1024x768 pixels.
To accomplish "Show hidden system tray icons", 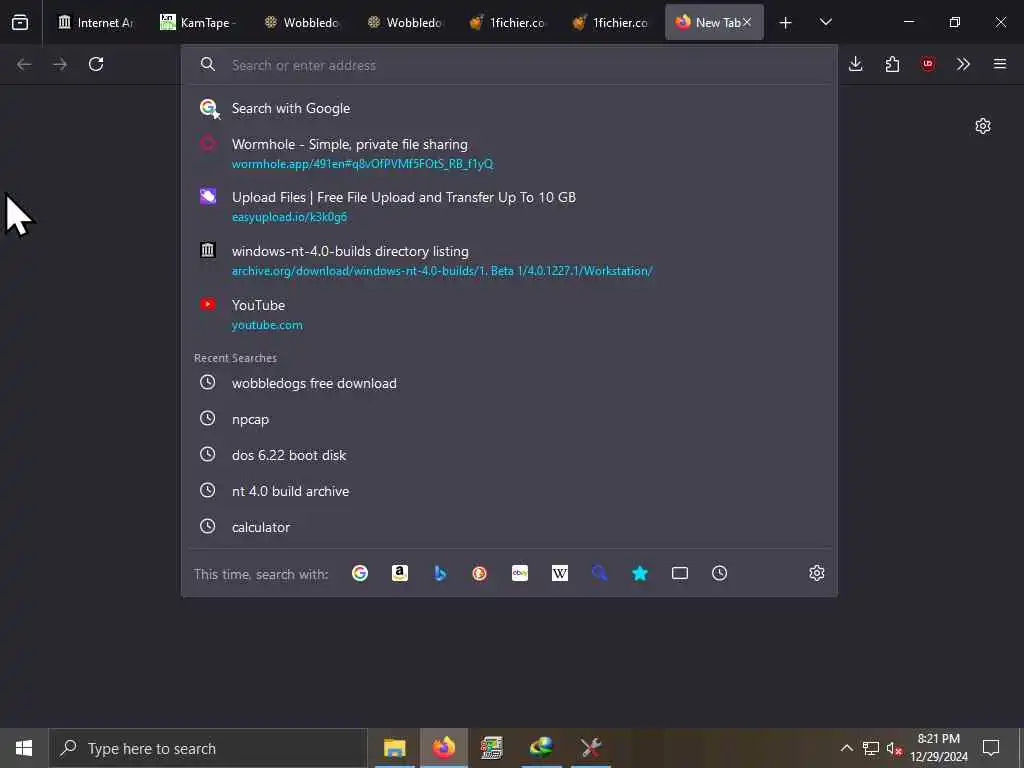I will [846, 748].
